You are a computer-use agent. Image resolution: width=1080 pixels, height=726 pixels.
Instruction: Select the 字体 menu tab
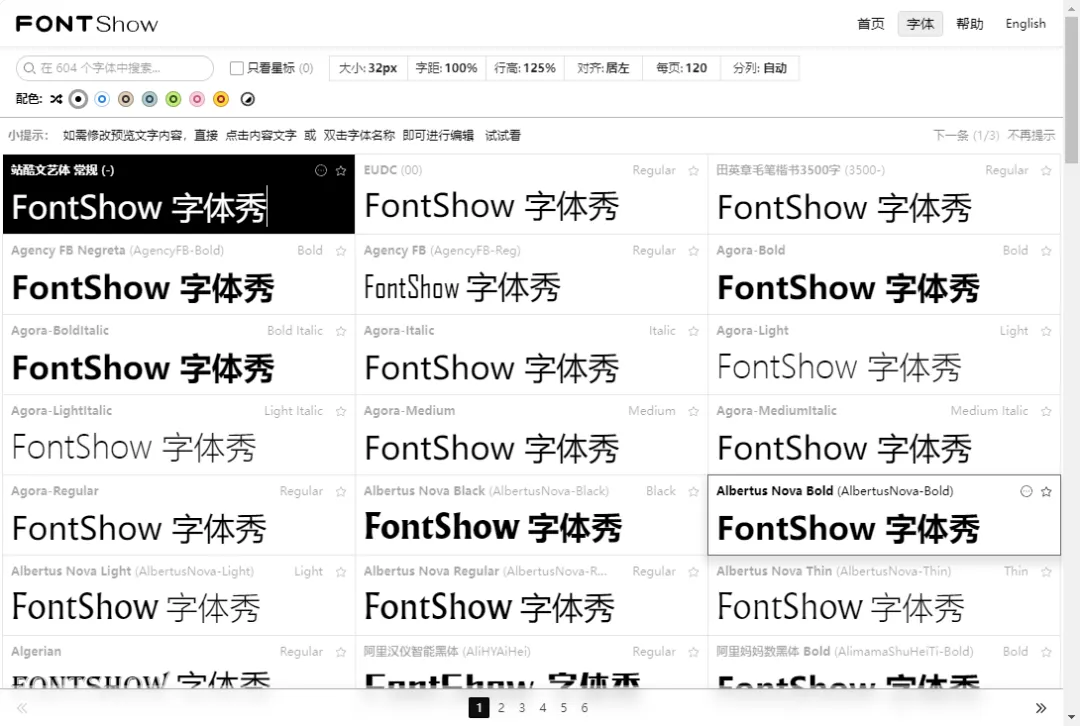pos(920,24)
